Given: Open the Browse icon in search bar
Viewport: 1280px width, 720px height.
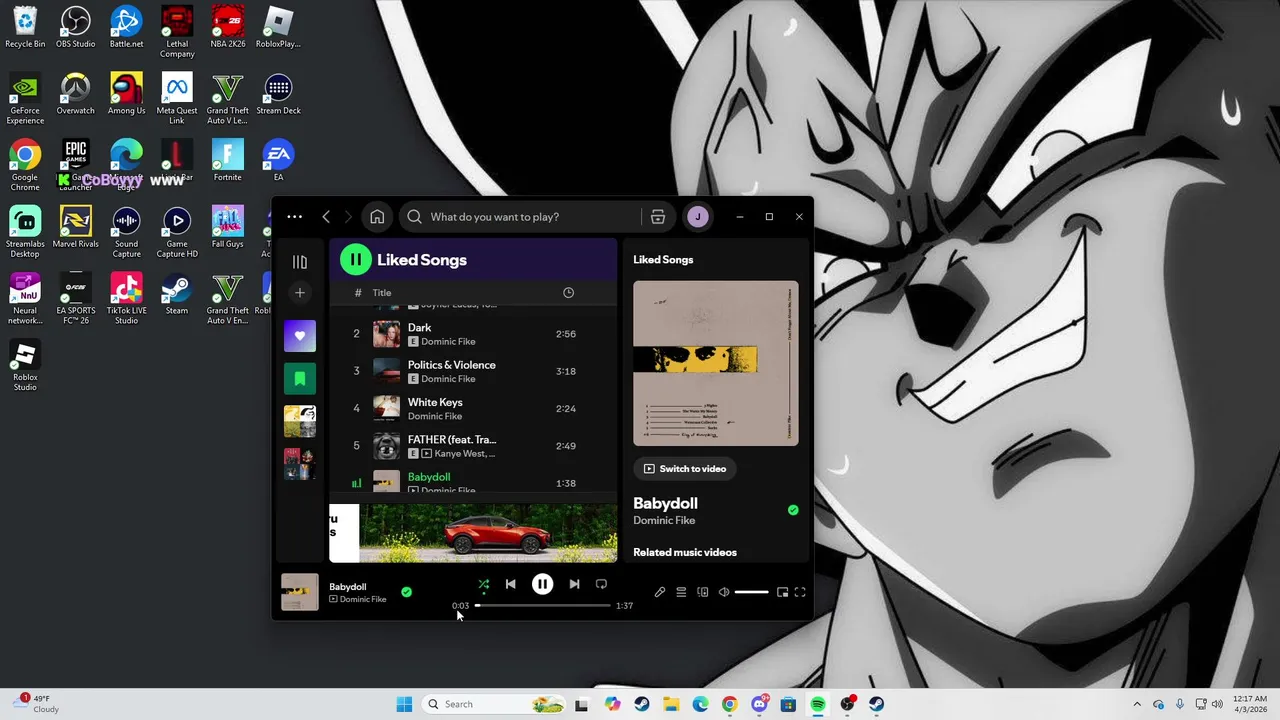Looking at the screenshot, I should tap(657, 217).
